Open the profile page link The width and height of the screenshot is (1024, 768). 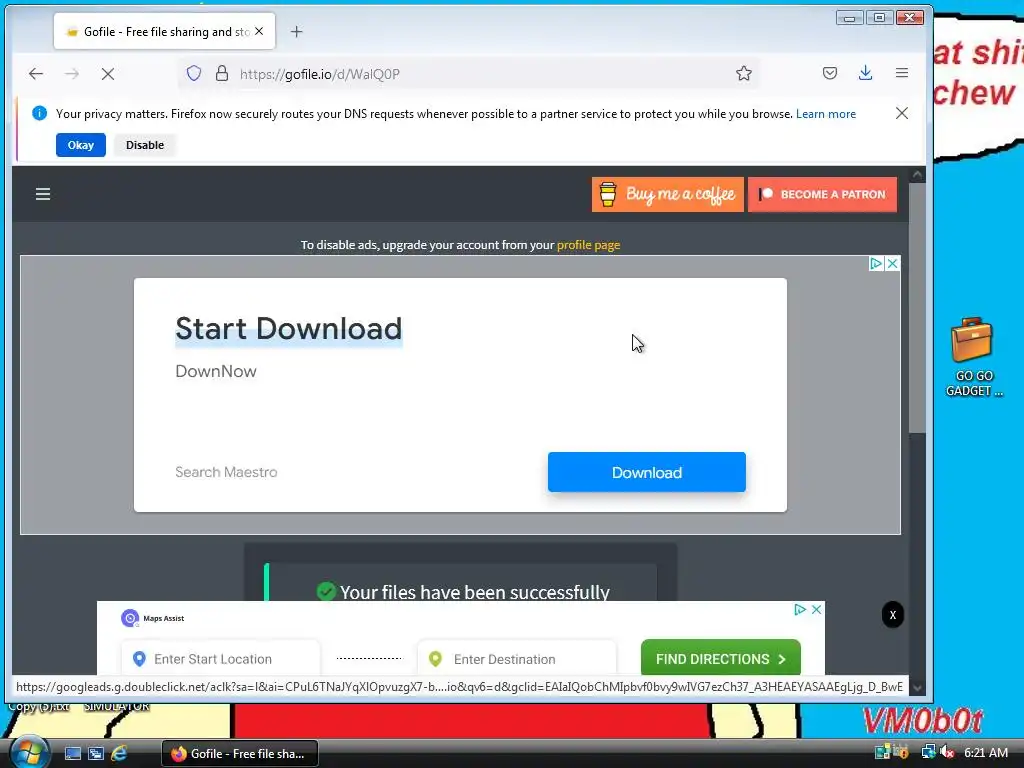(x=588, y=245)
